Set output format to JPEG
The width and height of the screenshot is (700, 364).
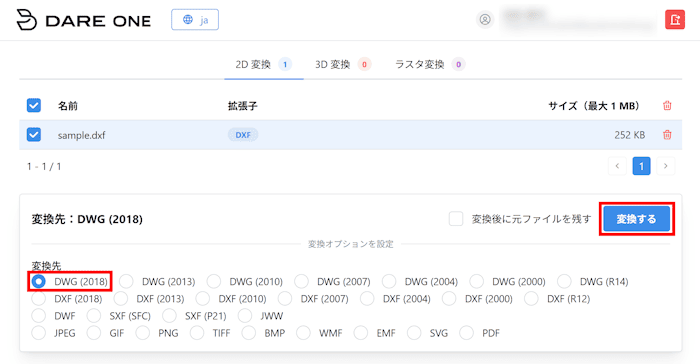click(x=39, y=333)
